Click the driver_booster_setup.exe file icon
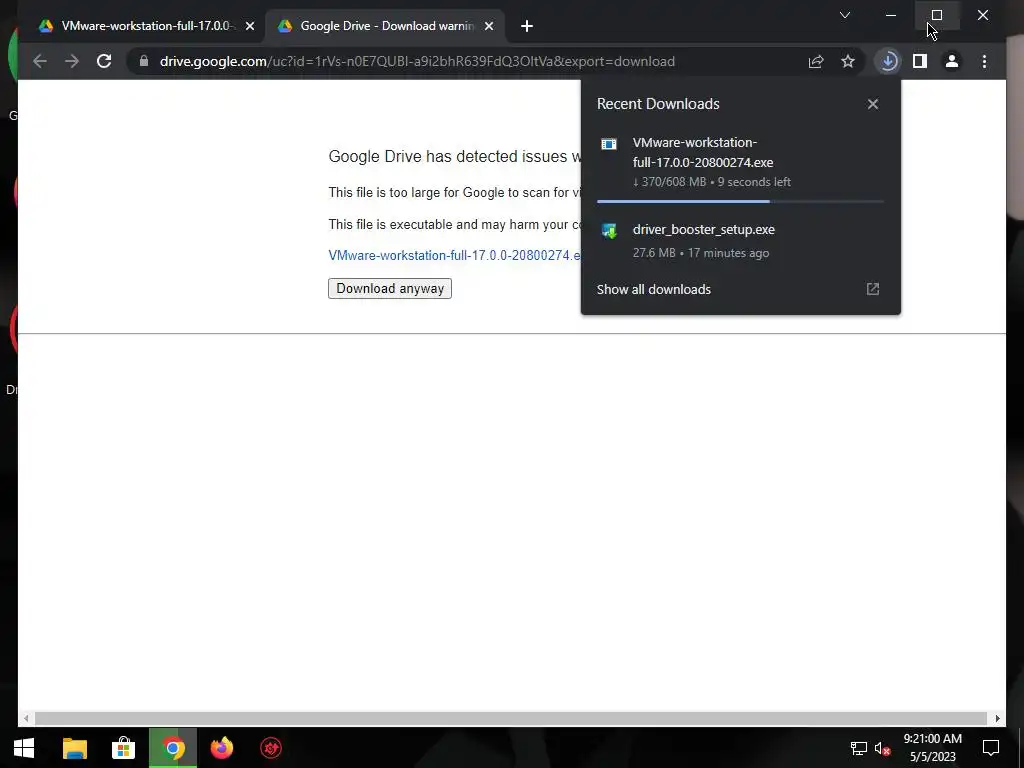This screenshot has width=1024, height=768. [x=609, y=231]
